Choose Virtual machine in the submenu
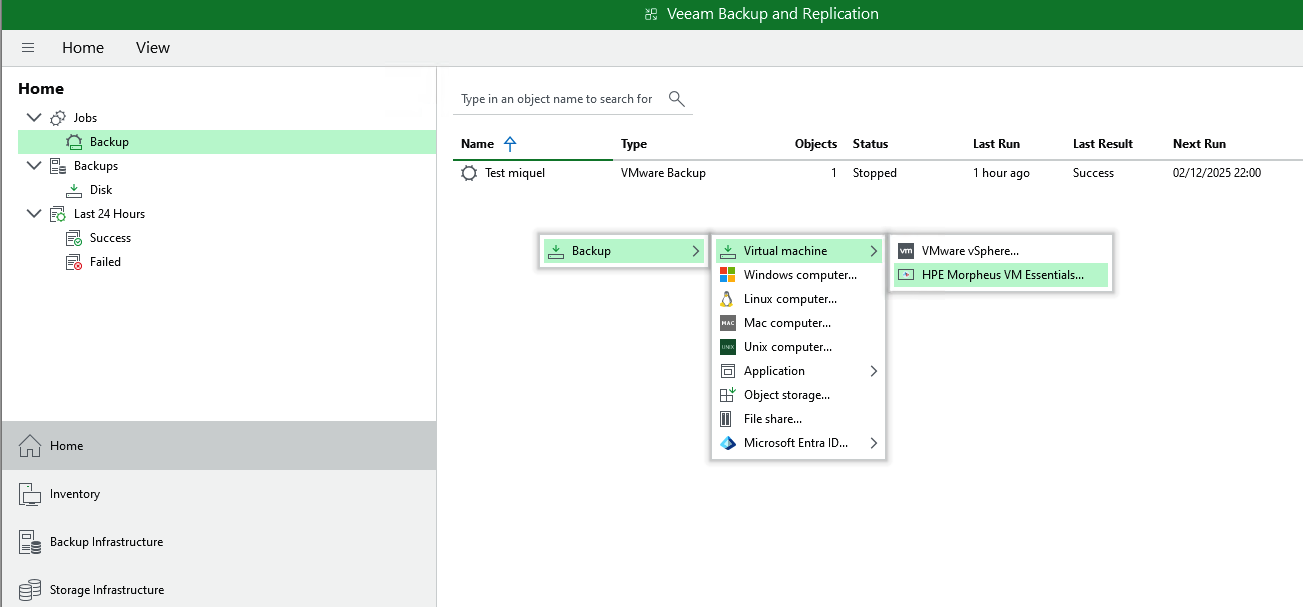The width and height of the screenshot is (1303, 607). click(x=798, y=251)
